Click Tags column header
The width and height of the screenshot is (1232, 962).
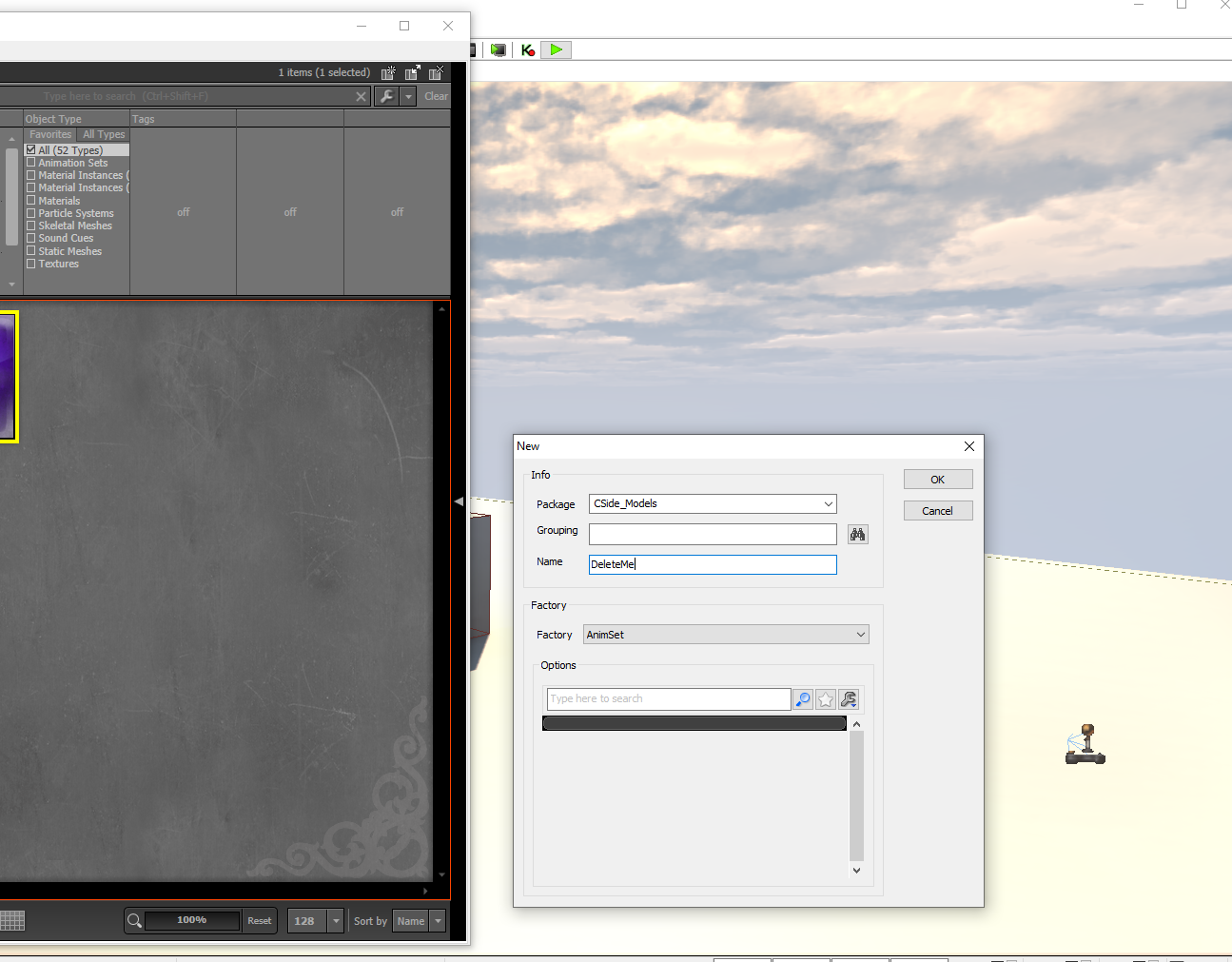[x=183, y=119]
